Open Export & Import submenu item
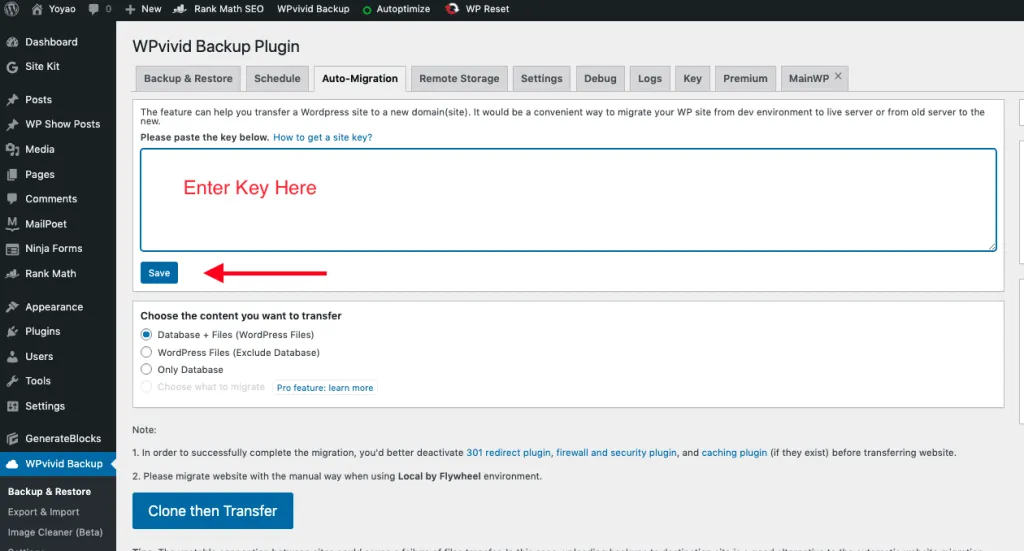The height and width of the screenshot is (551, 1024). [43, 512]
